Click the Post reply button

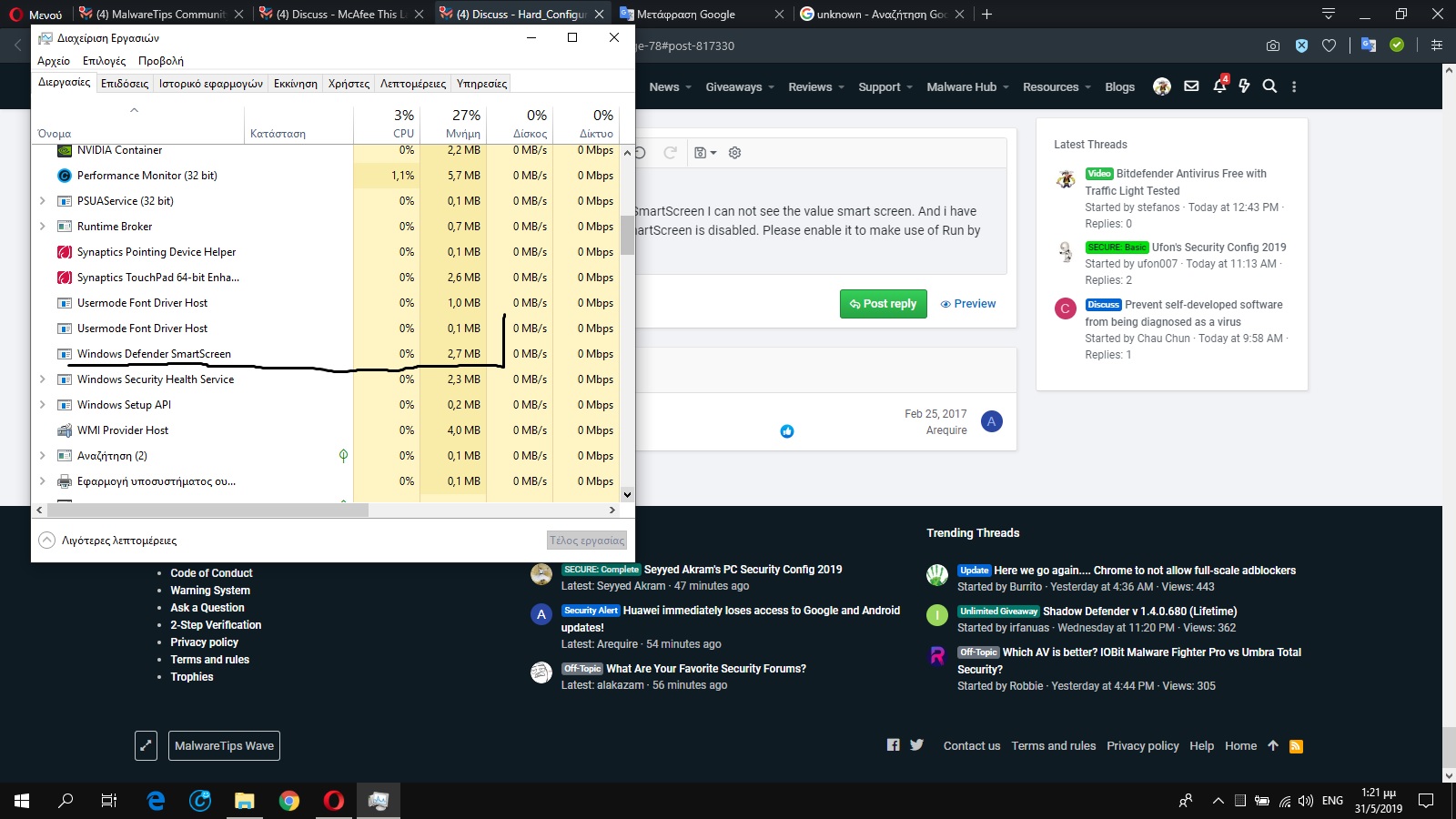coord(883,304)
